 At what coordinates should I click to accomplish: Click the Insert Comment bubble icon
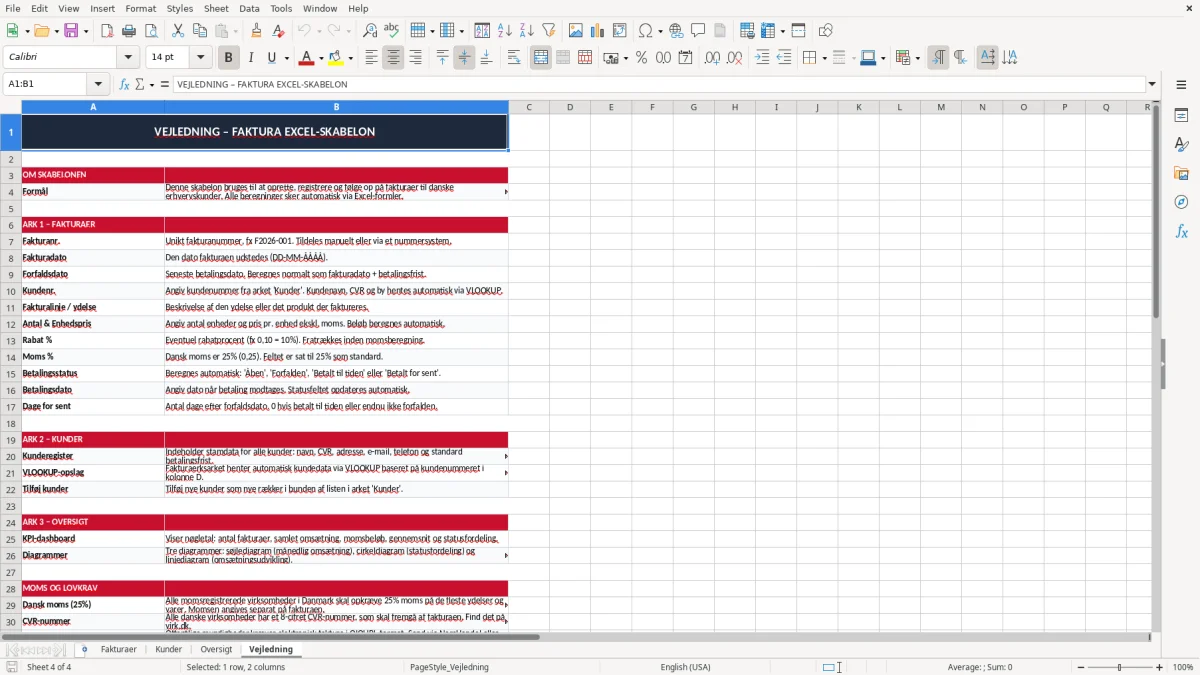(698, 31)
